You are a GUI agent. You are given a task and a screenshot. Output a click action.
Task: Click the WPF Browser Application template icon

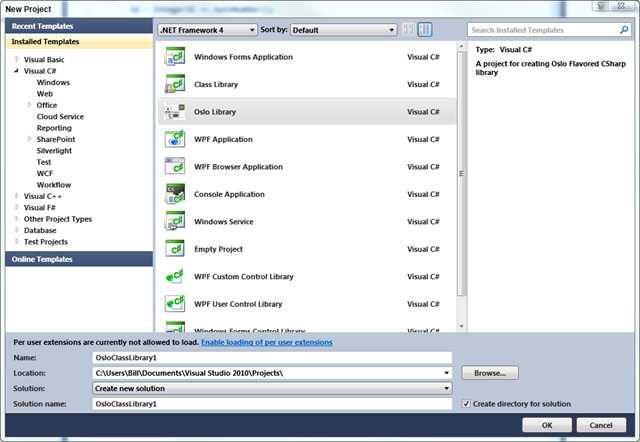pos(175,167)
